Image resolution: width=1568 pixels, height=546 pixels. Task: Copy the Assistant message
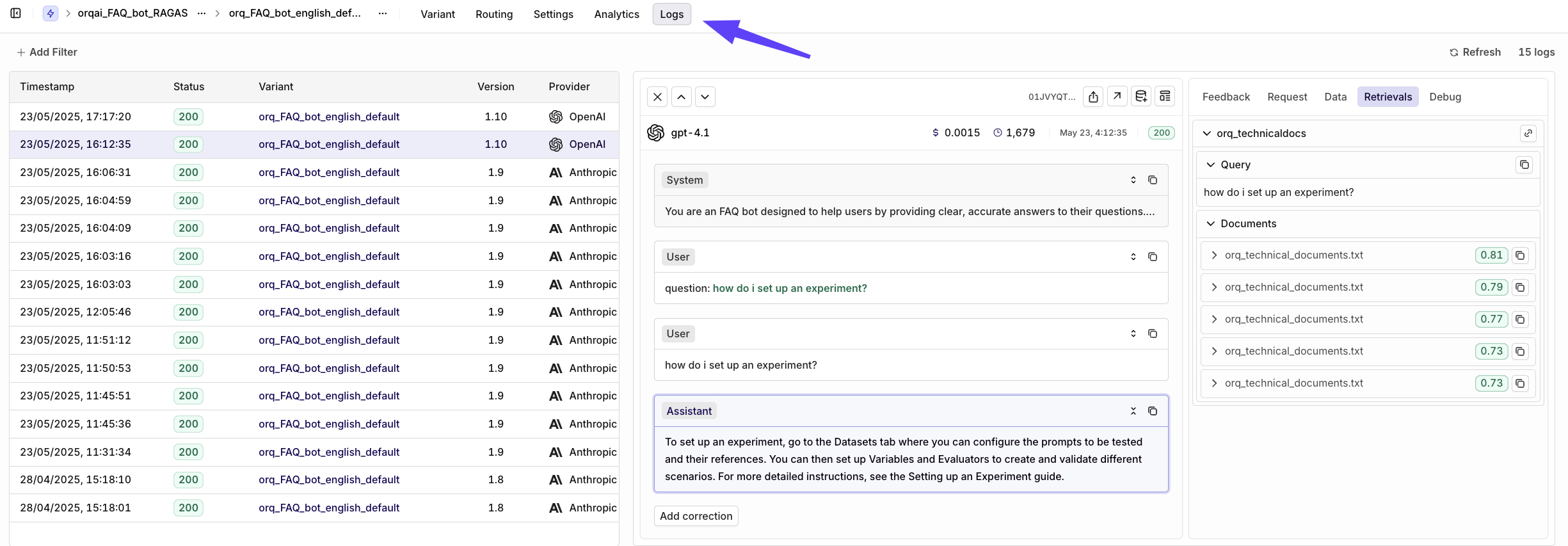point(1153,411)
